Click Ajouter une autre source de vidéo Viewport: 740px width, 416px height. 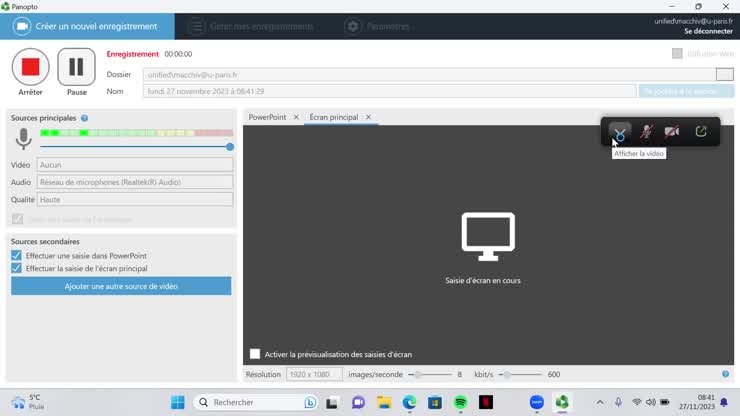tap(121, 286)
